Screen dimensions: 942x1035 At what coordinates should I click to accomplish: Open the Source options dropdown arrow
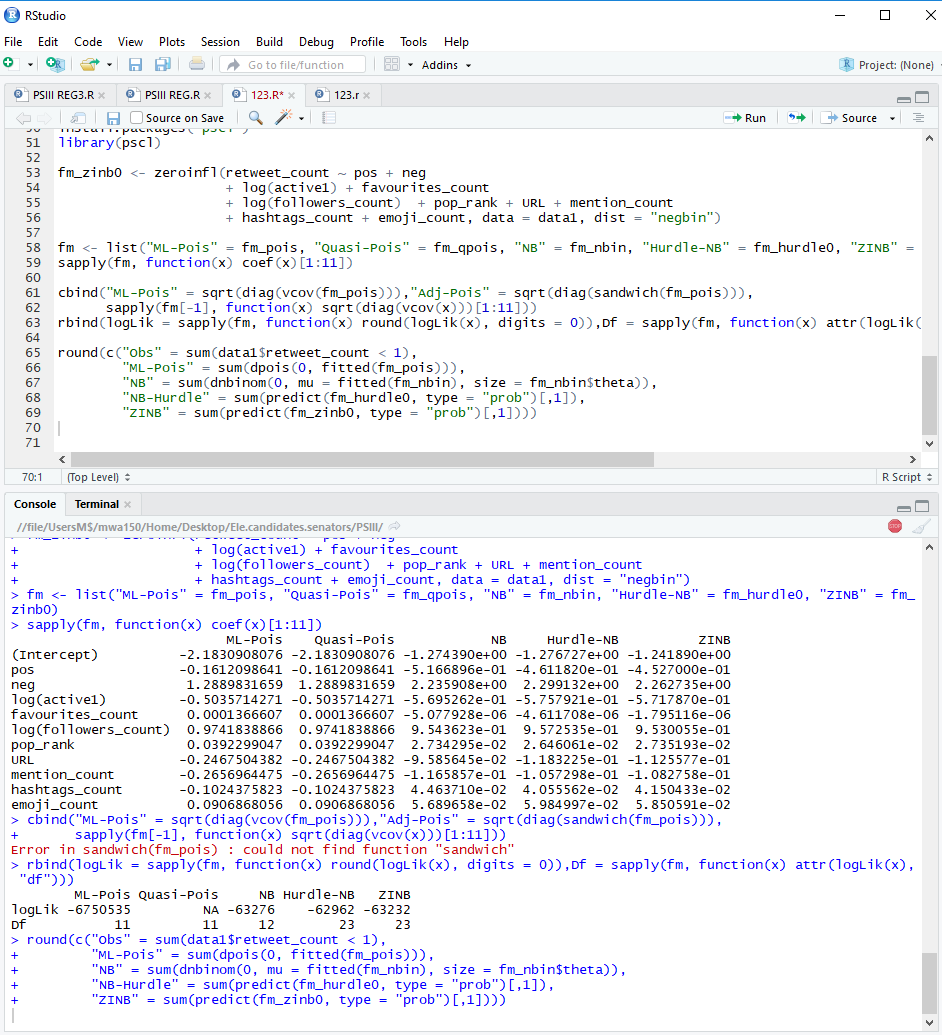892,119
